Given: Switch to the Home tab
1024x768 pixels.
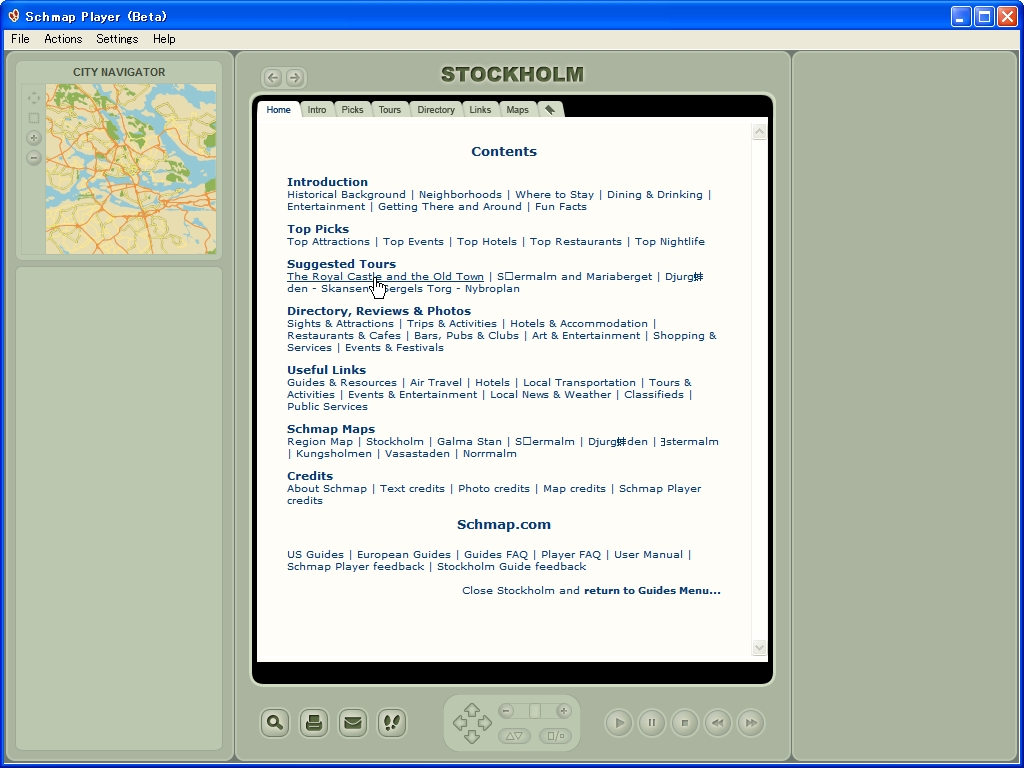Looking at the screenshot, I should pyautogui.click(x=278, y=110).
